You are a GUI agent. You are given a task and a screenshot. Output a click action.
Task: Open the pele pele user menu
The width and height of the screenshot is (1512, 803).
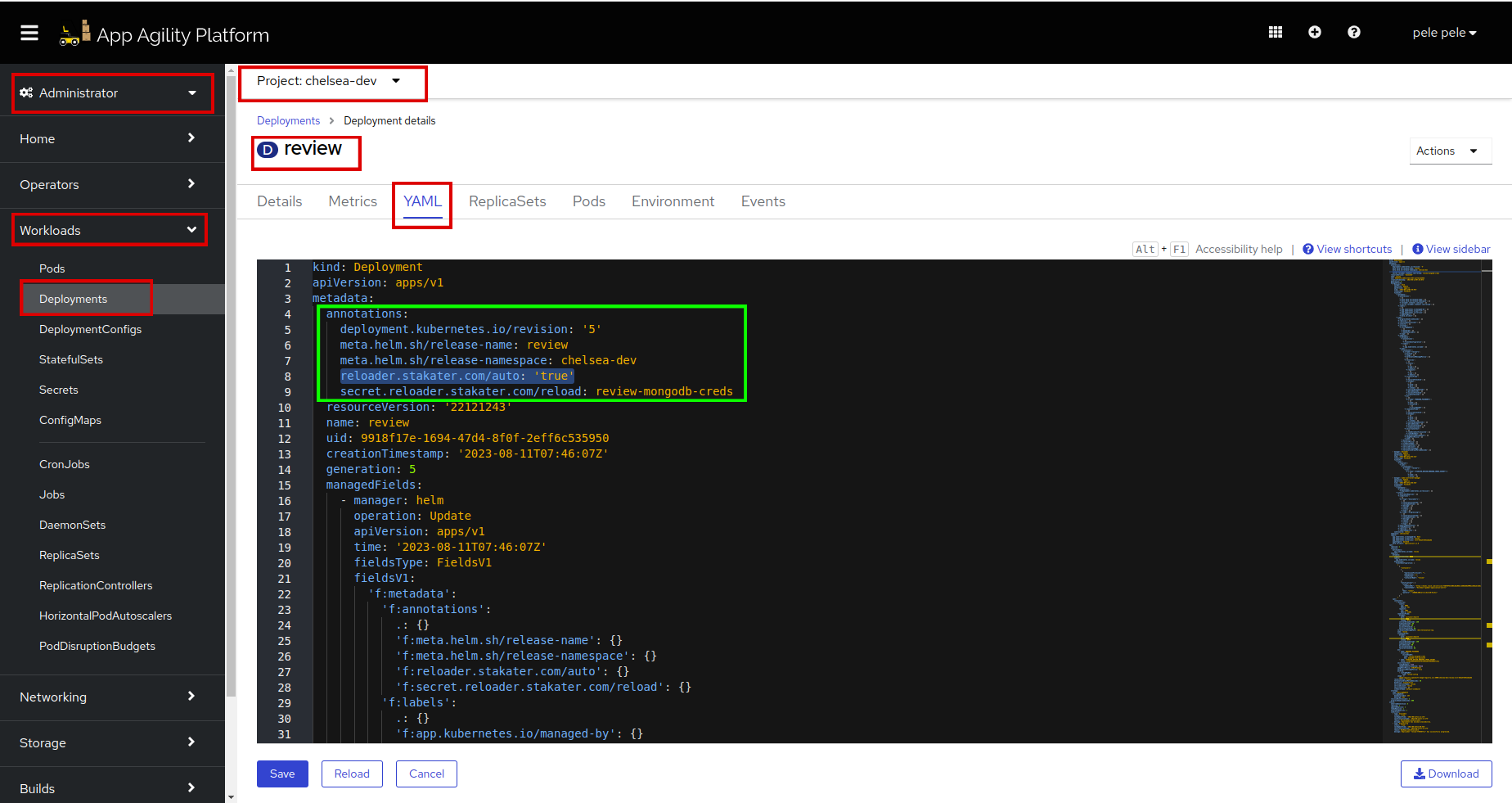pos(1443,33)
